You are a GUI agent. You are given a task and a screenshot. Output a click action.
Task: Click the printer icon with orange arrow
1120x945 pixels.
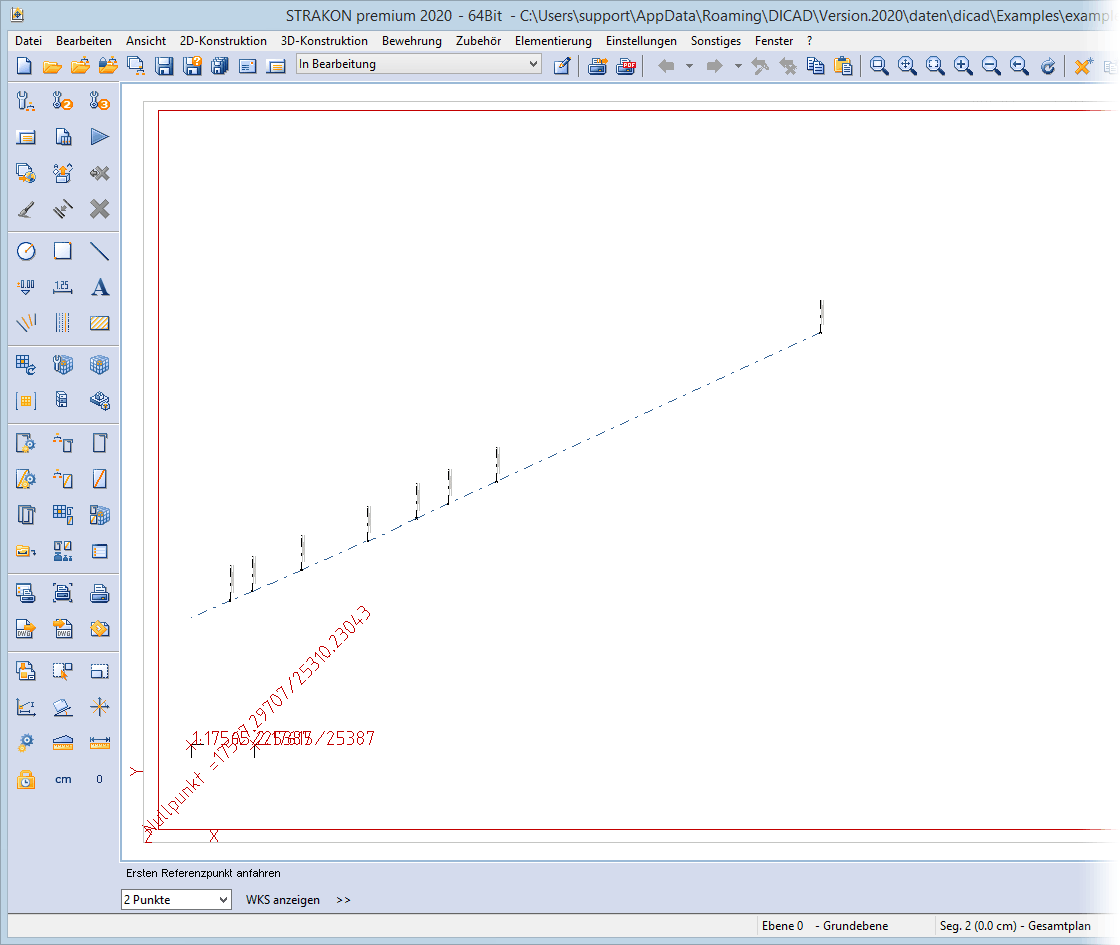(598, 66)
